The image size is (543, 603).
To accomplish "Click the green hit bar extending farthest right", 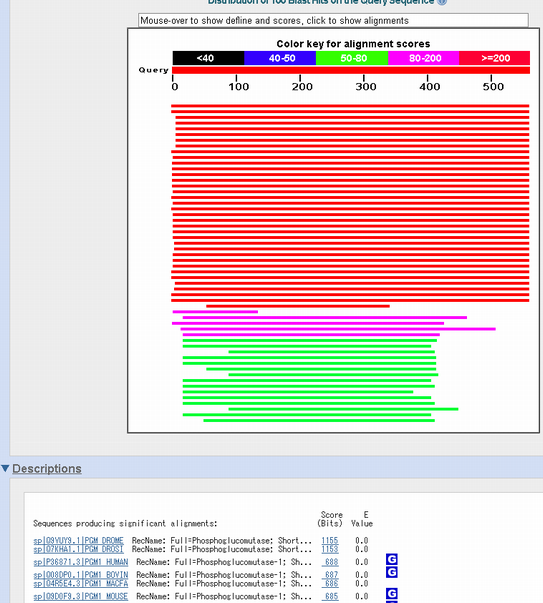I will coord(343,409).
